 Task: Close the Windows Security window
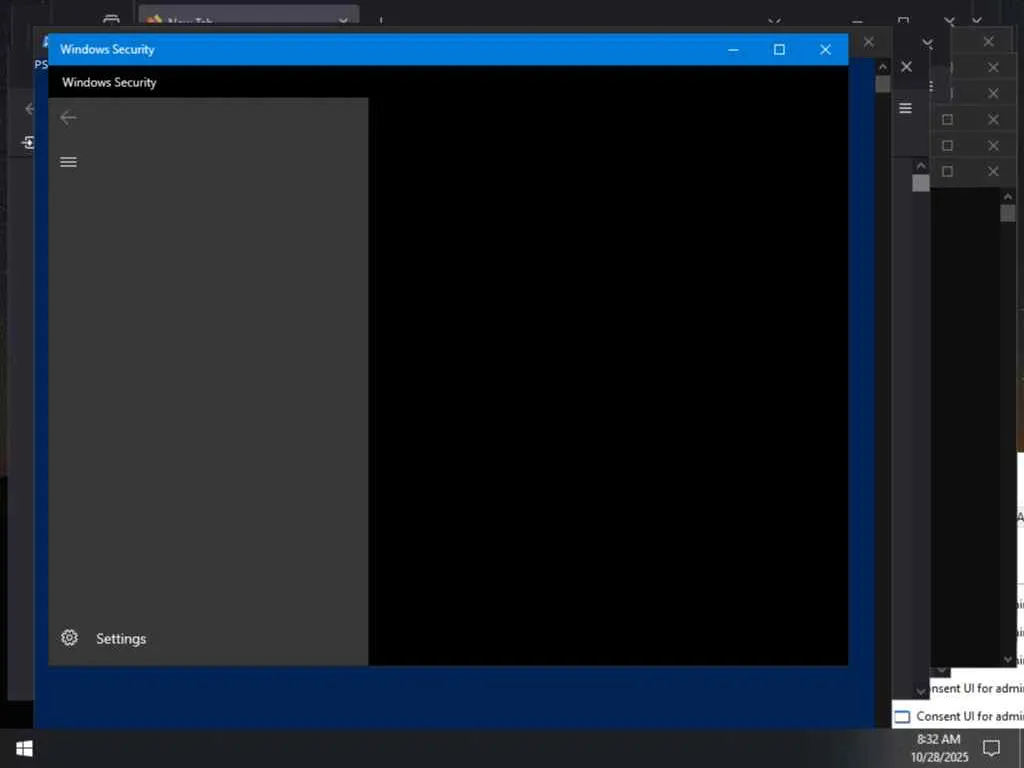tap(825, 50)
